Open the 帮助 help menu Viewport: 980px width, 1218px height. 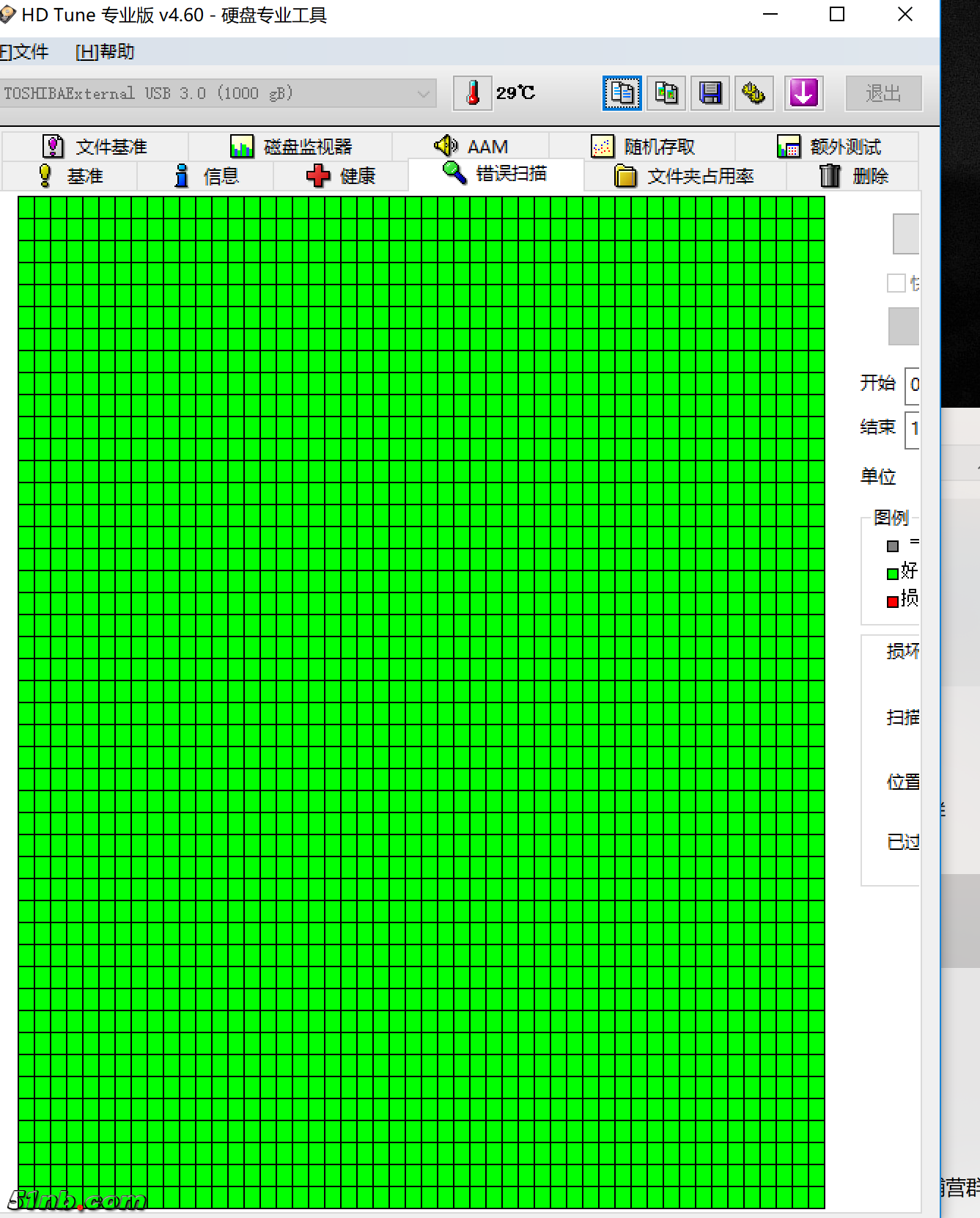(105, 52)
